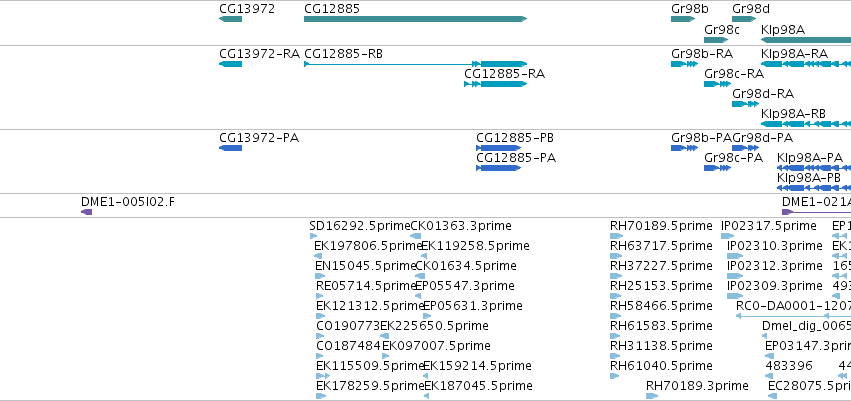Select the DME1-005I02.F purple feature
Screen dimensions: 851x401
[x=86, y=212]
